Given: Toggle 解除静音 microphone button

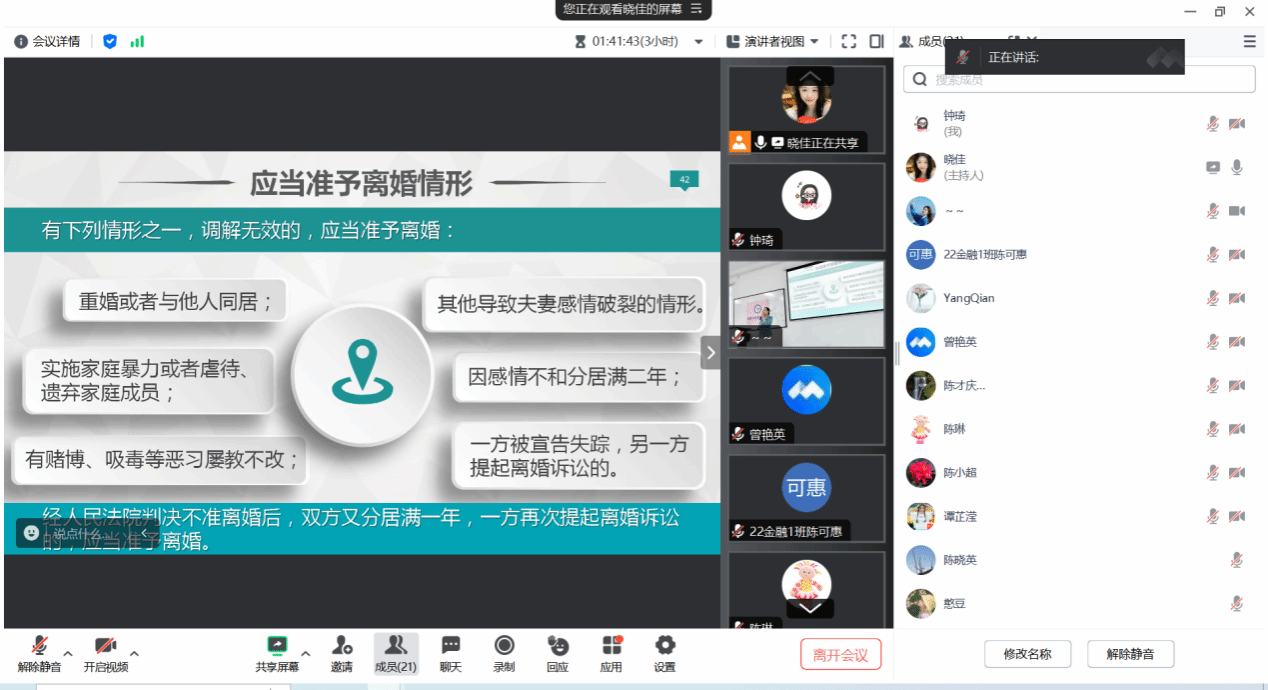Looking at the screenshot, I should point(40,646).
